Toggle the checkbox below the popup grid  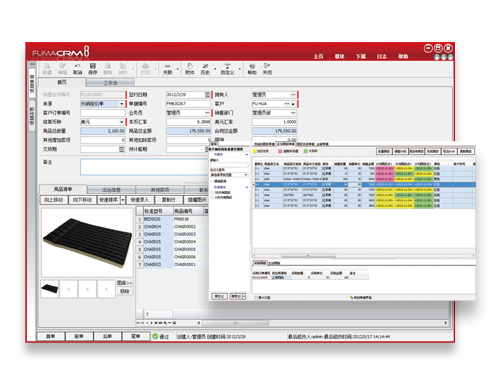coord(256,297)
